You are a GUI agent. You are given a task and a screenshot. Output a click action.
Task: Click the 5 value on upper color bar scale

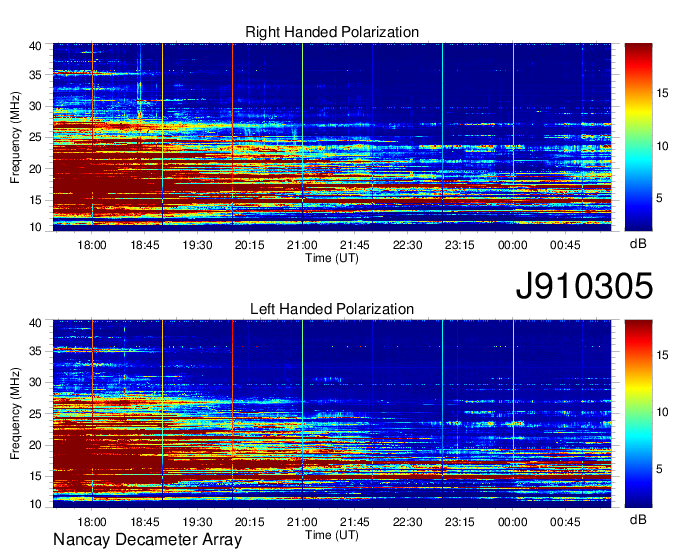(659, 199)
